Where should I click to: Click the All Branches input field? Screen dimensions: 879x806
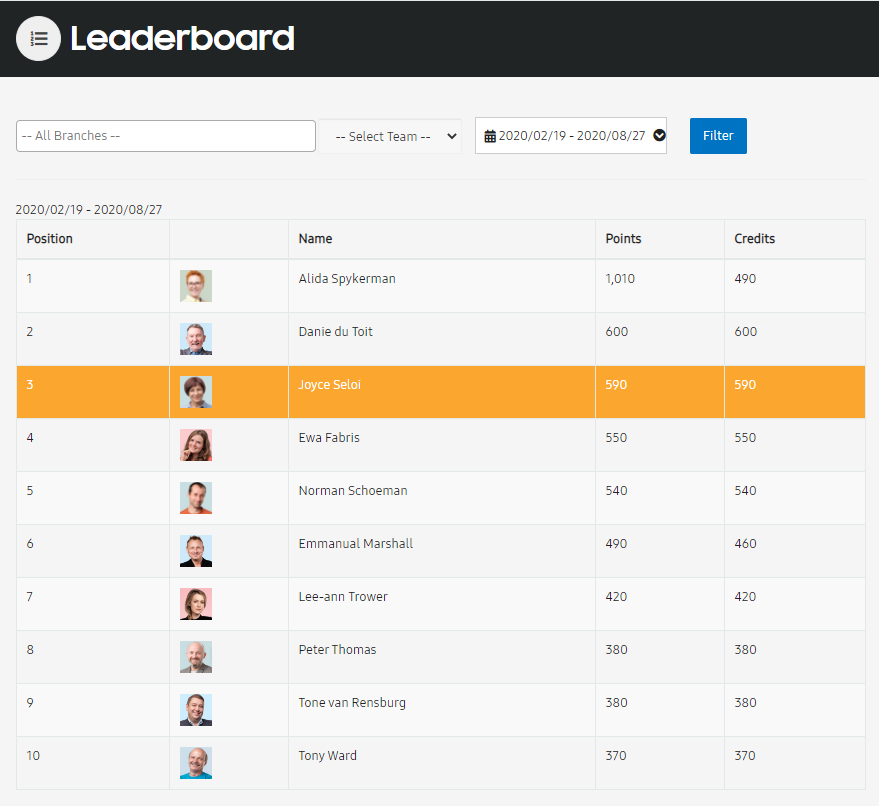pos(166,136)
